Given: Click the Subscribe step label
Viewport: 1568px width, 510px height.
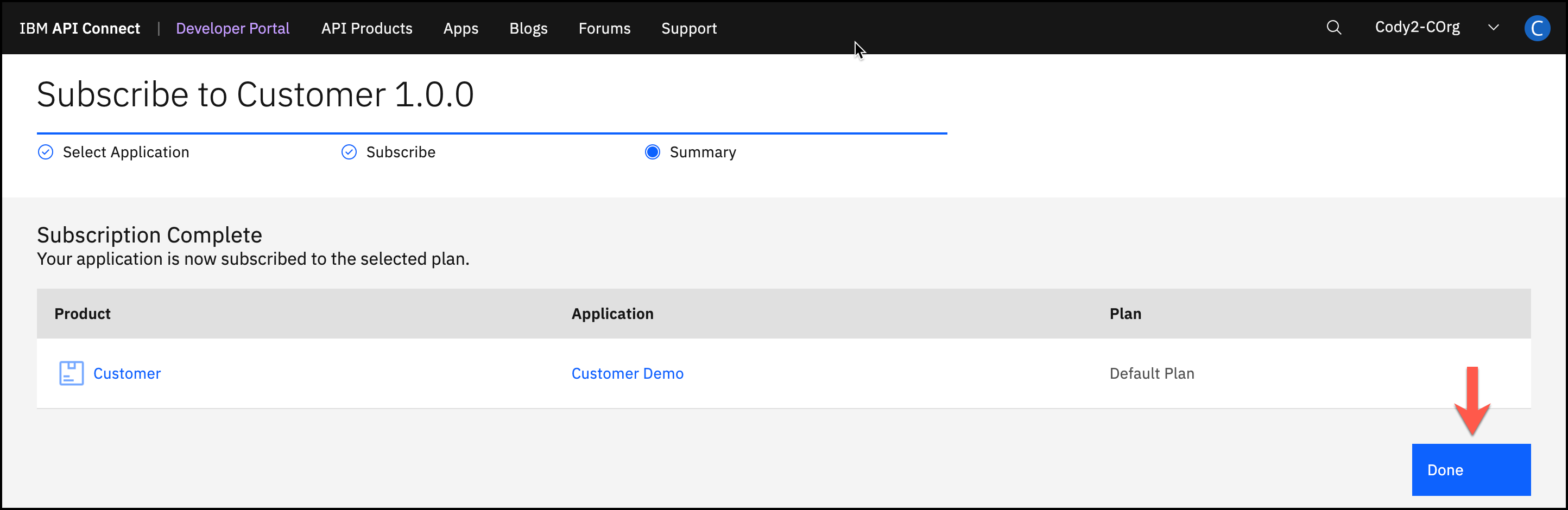Looking at the screenshot, I should 401,152.
